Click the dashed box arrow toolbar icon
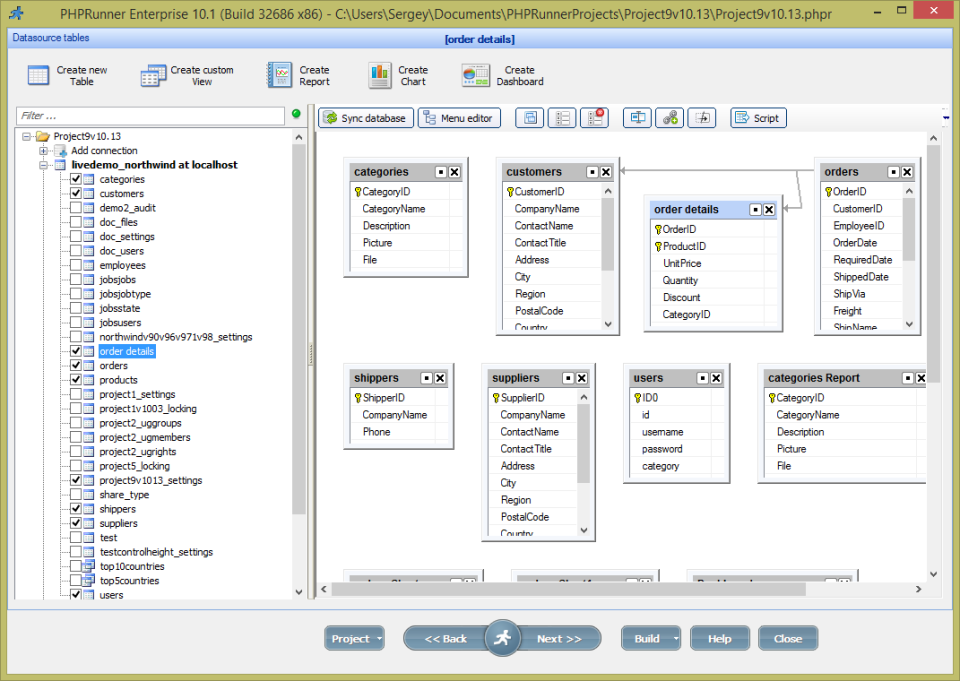This screenshot has width=960, height=681. click(702, 118)
